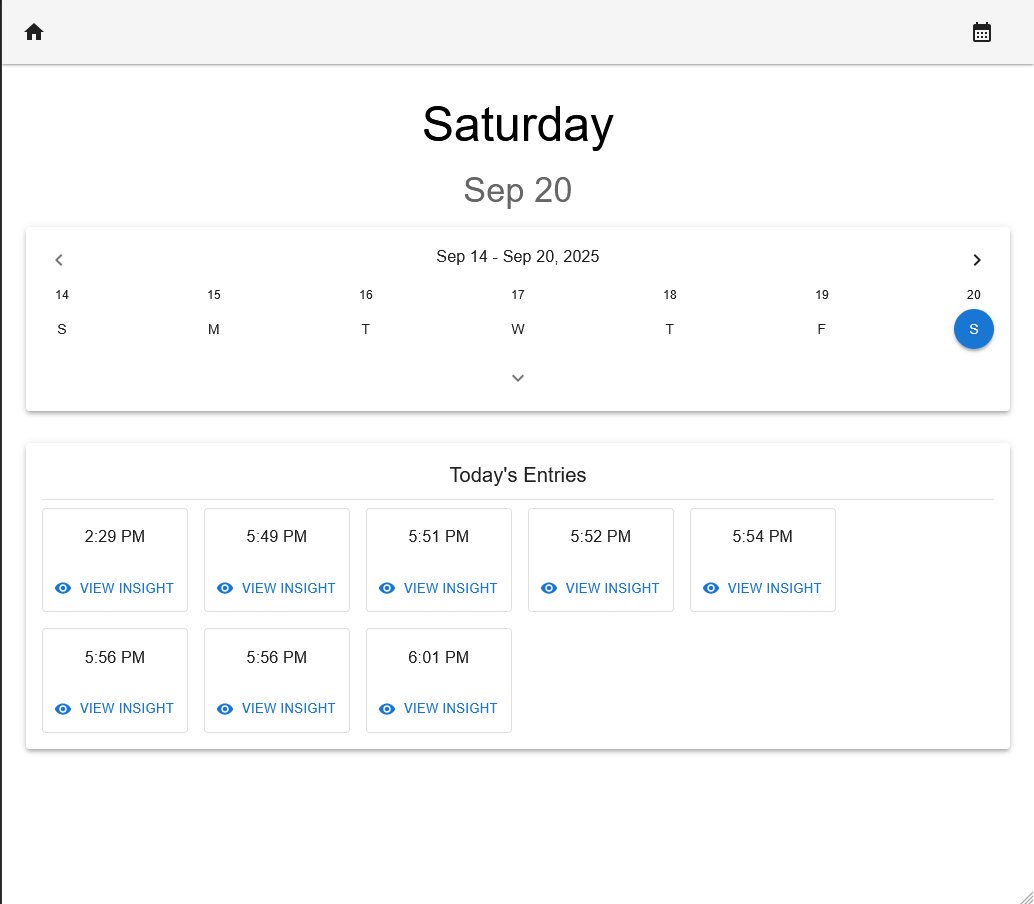
Task: Select Thursday the 18th
Action: tap(670, 329)
